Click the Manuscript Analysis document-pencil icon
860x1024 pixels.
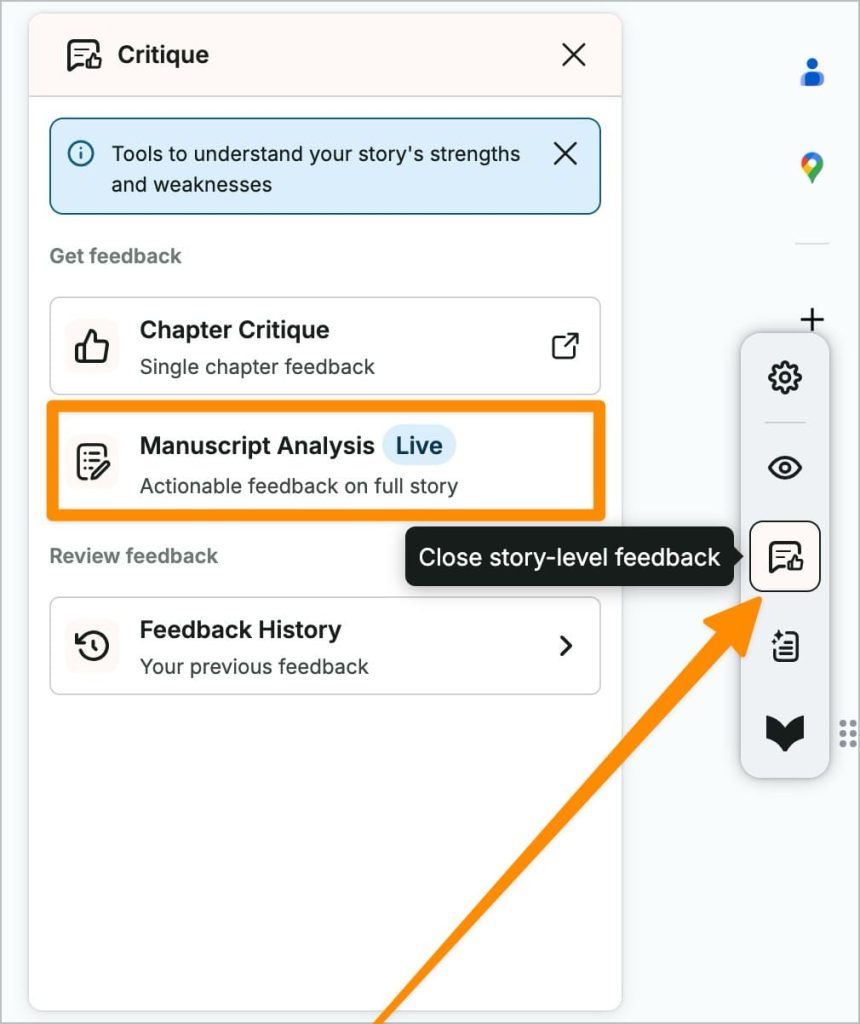click(93, 462)
